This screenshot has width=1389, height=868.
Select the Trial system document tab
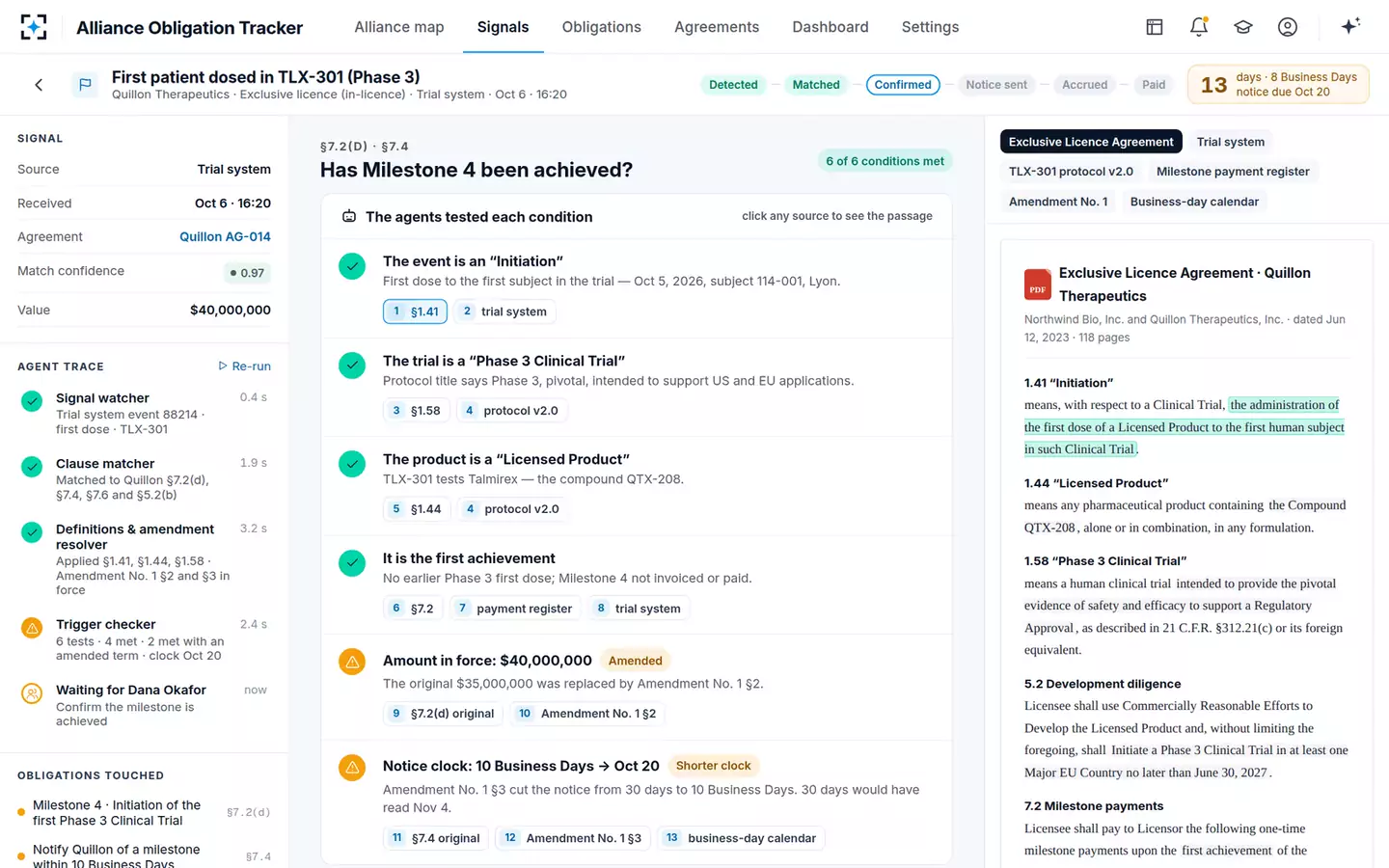tap(1231, 142)
